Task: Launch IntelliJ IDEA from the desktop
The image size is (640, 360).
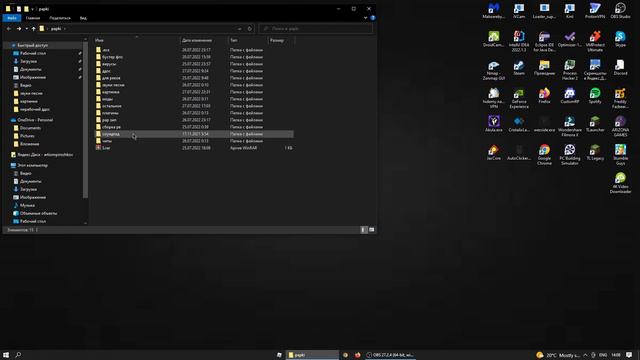Action: (x=519, y=42)
